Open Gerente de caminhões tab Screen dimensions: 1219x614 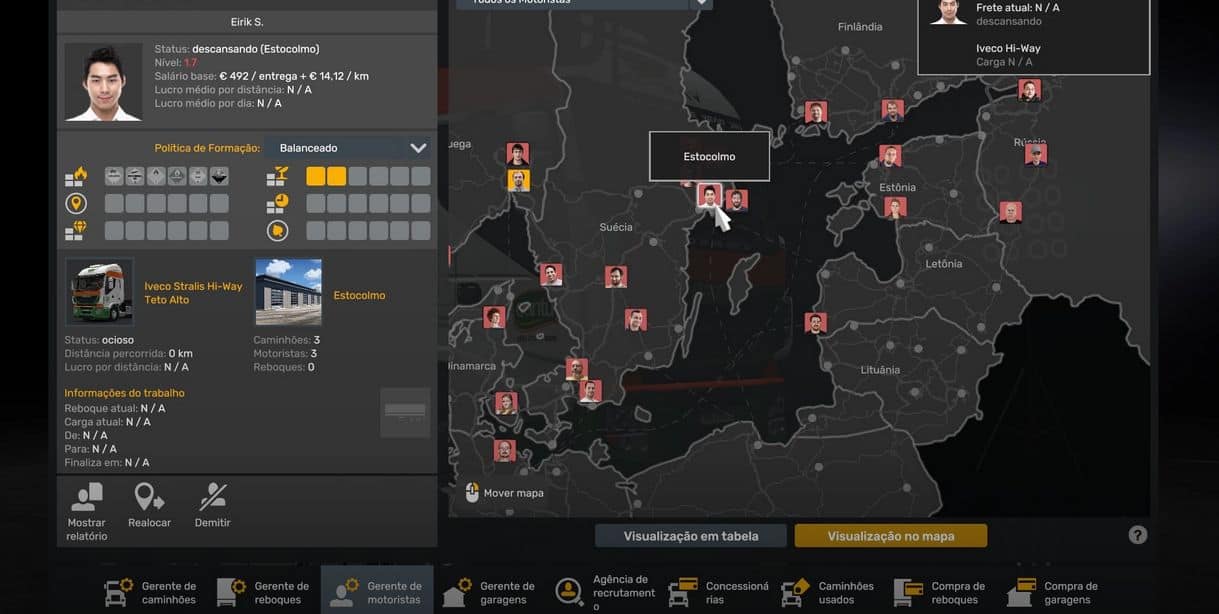tap(151, 592)
